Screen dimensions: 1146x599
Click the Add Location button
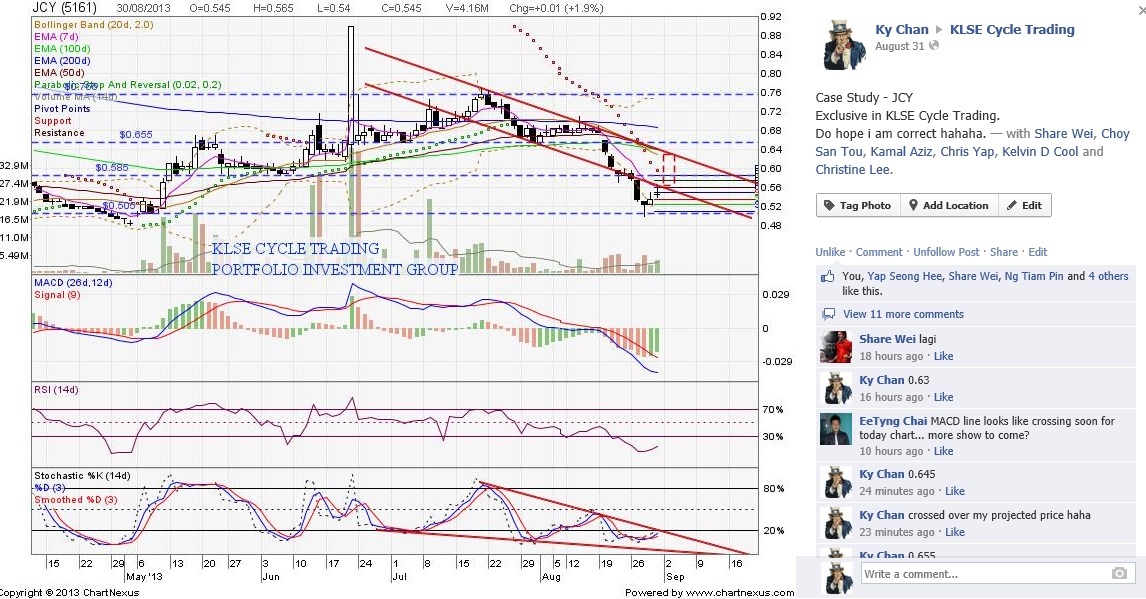tap(949, 205)
